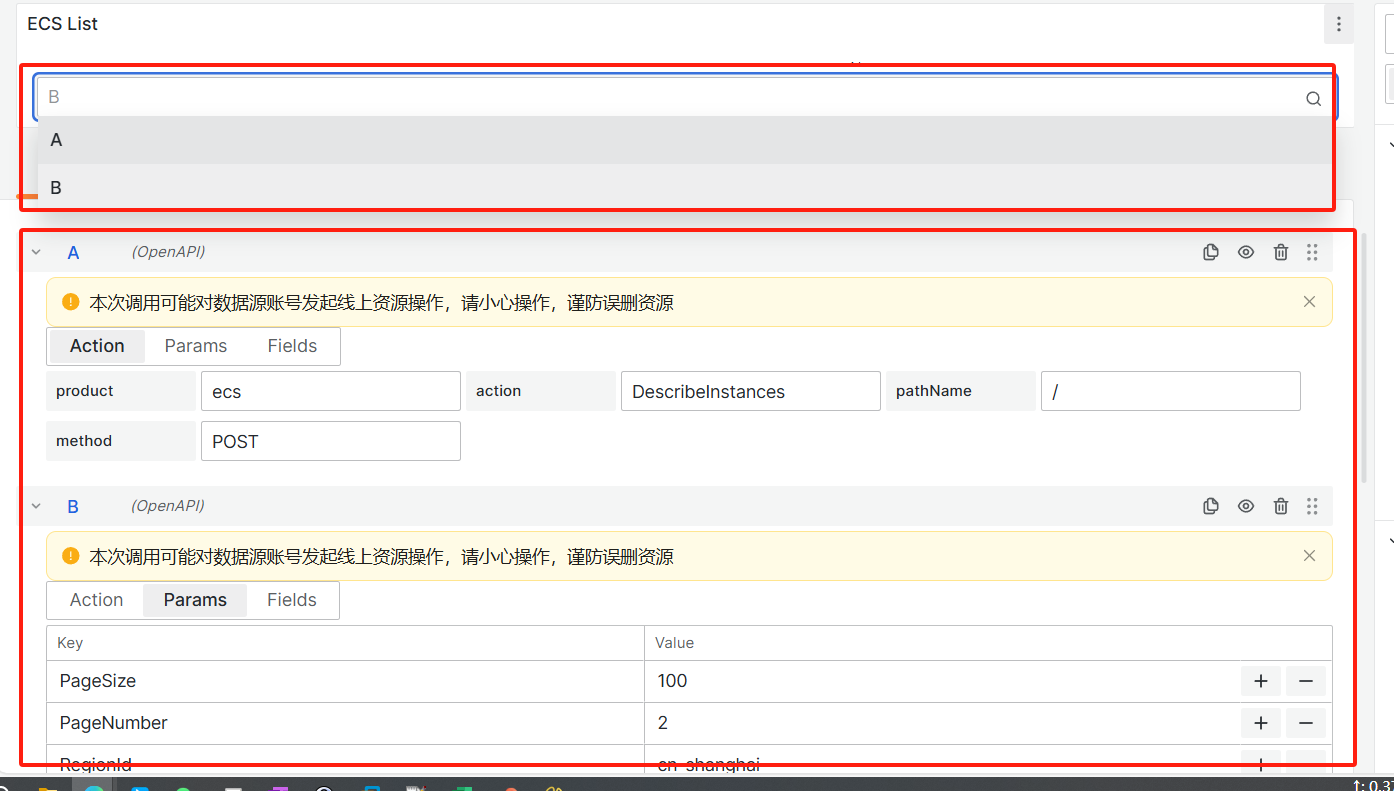Remove the PageSize parameter row
This screenshot has width=1394, height=791.
tap(1306, 681)
